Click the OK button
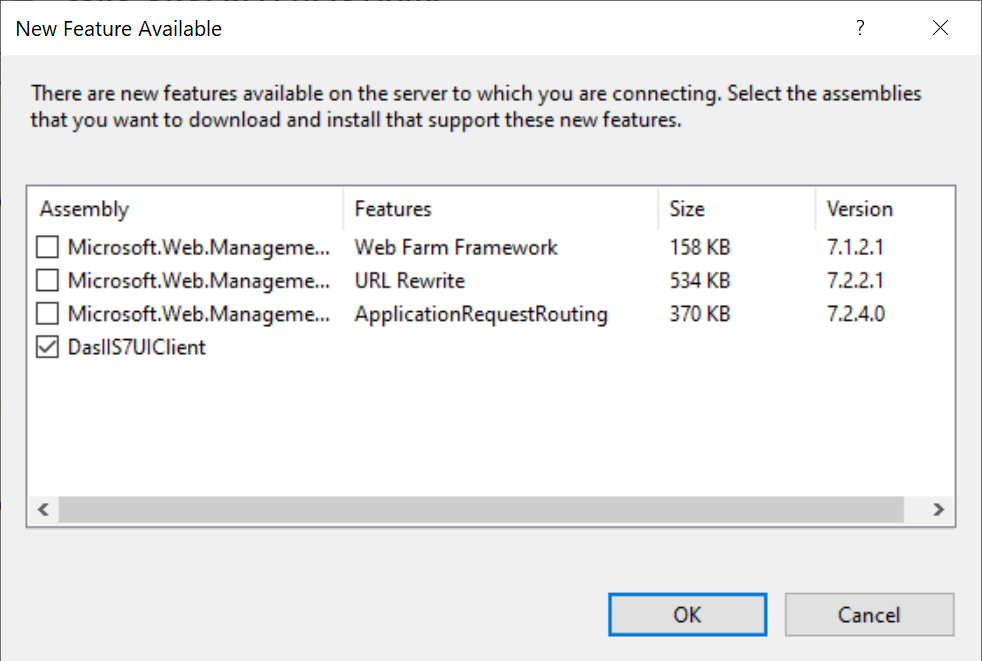This screenshot has width=982, height=661. (687, 615)
